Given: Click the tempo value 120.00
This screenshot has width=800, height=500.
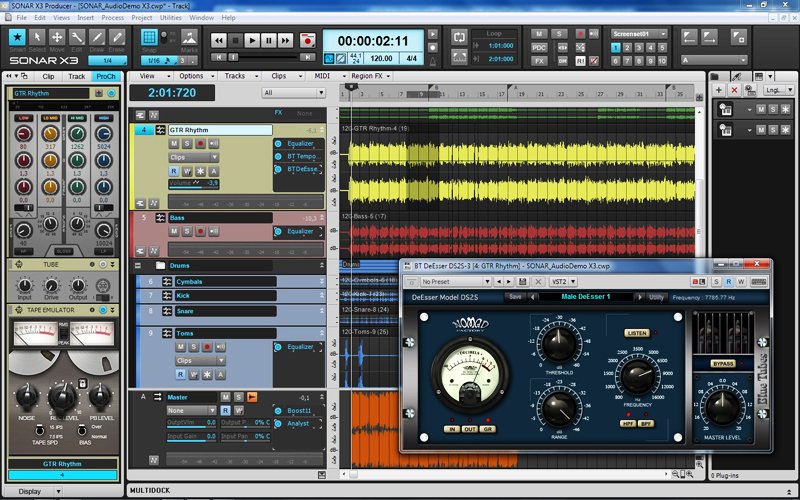Looking at the screenshot, I should coord(382,58).
